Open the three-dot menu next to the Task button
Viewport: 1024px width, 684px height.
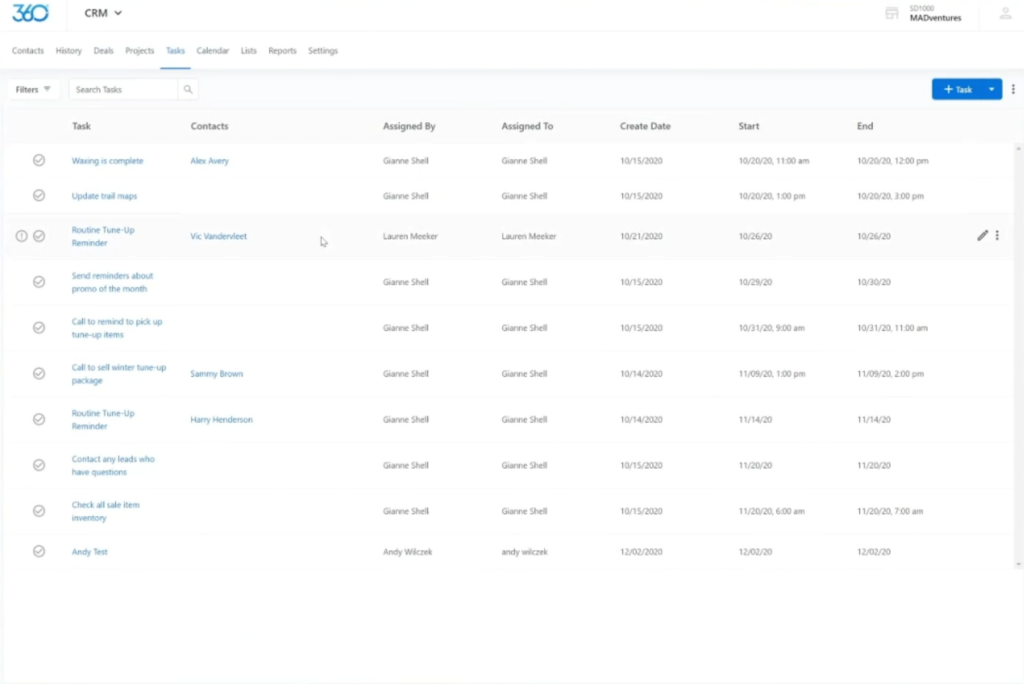click(1013, 89)
